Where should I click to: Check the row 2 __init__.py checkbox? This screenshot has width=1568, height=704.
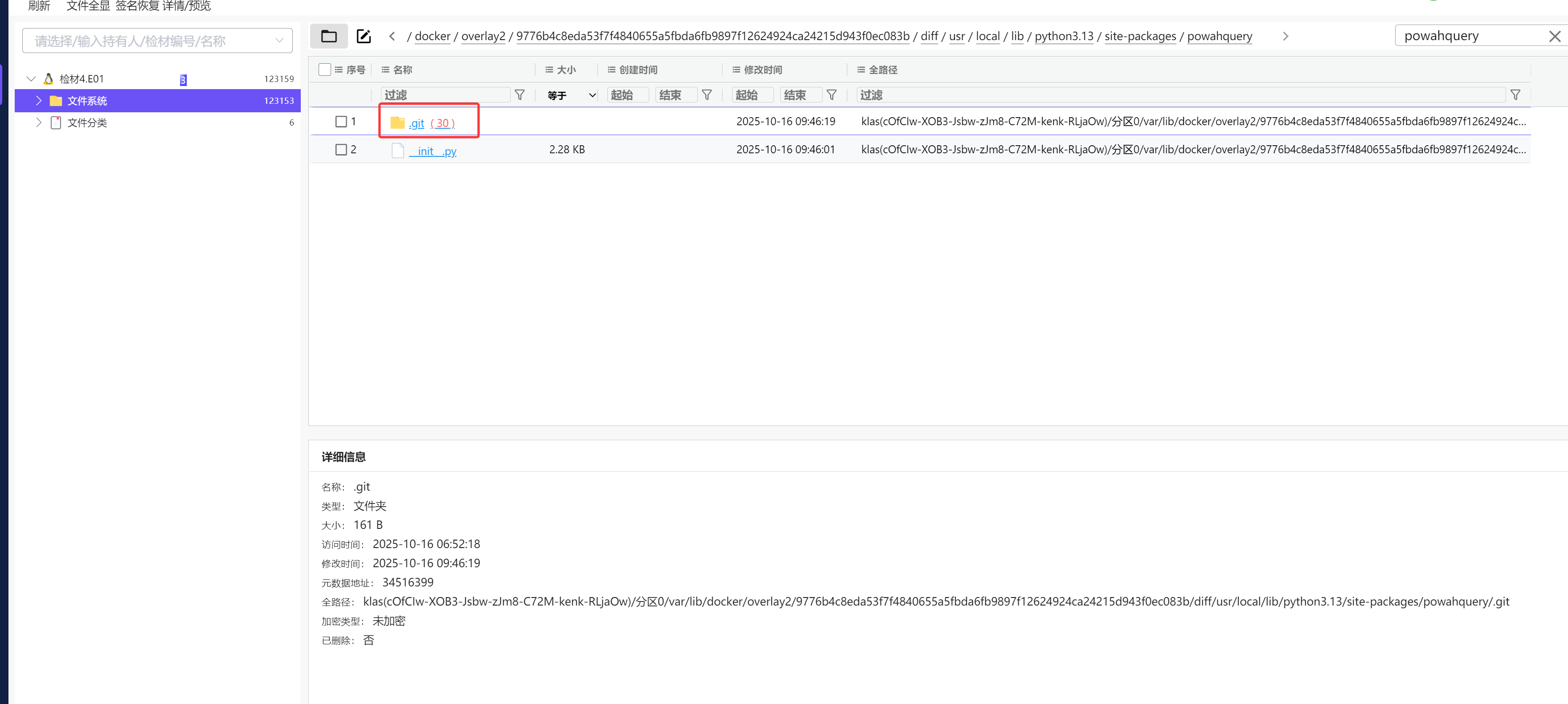(341, 150)
